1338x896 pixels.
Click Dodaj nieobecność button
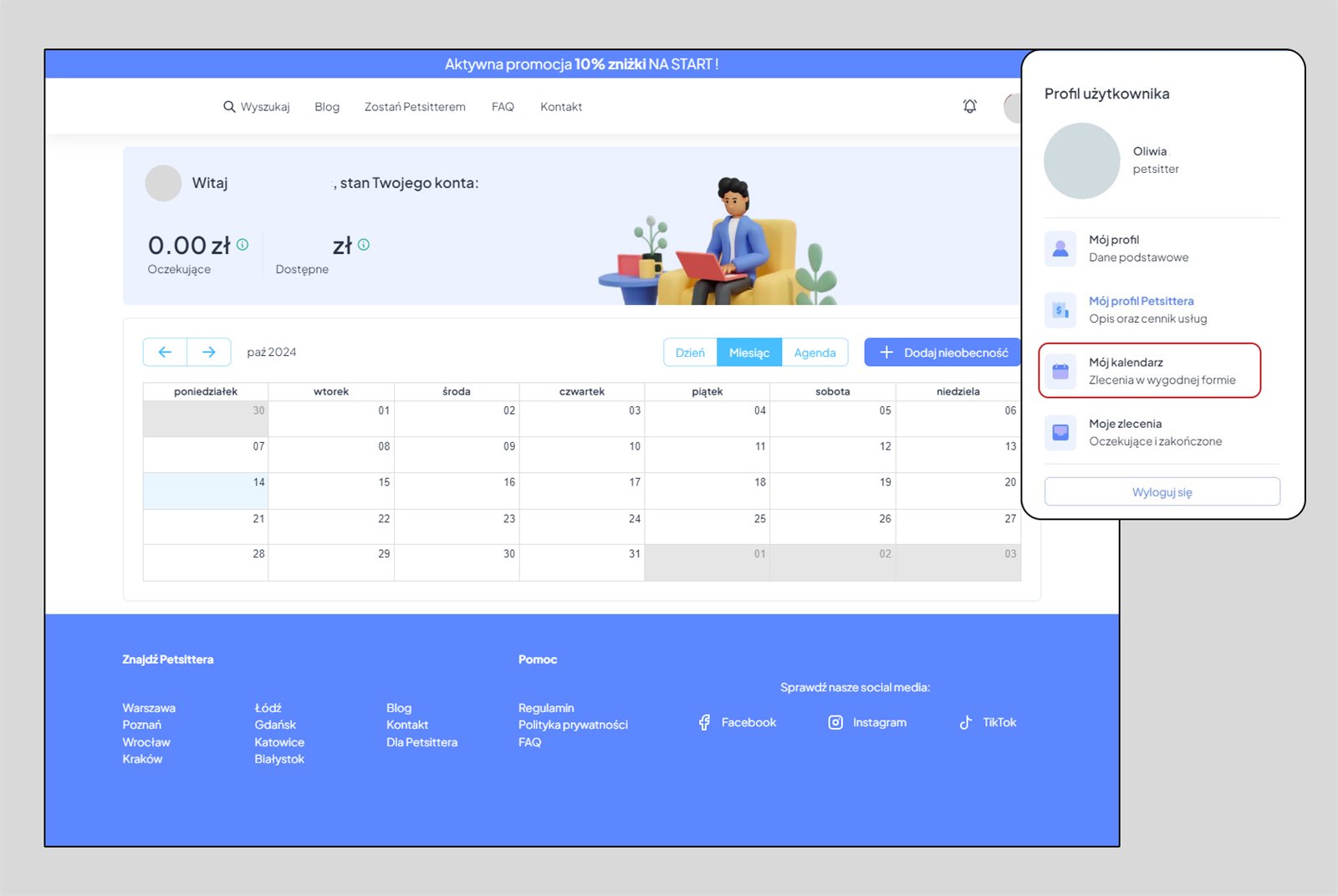[943, 353]
